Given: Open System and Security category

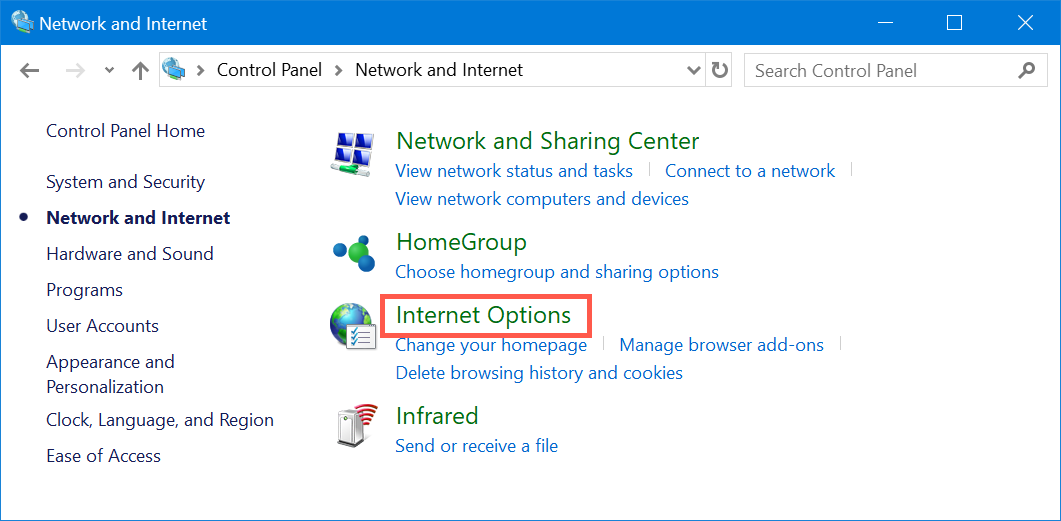Looking at the screenshot, I should 125,182.
